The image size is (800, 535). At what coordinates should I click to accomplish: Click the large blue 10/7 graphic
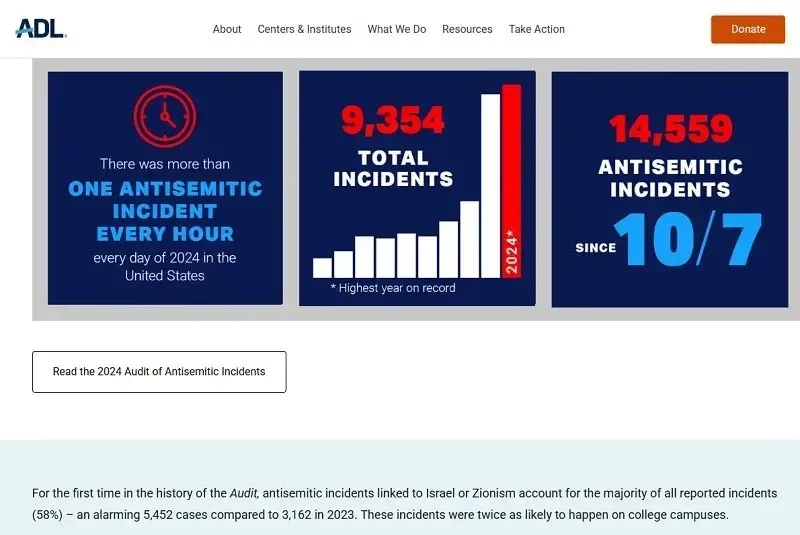point(688,239)
